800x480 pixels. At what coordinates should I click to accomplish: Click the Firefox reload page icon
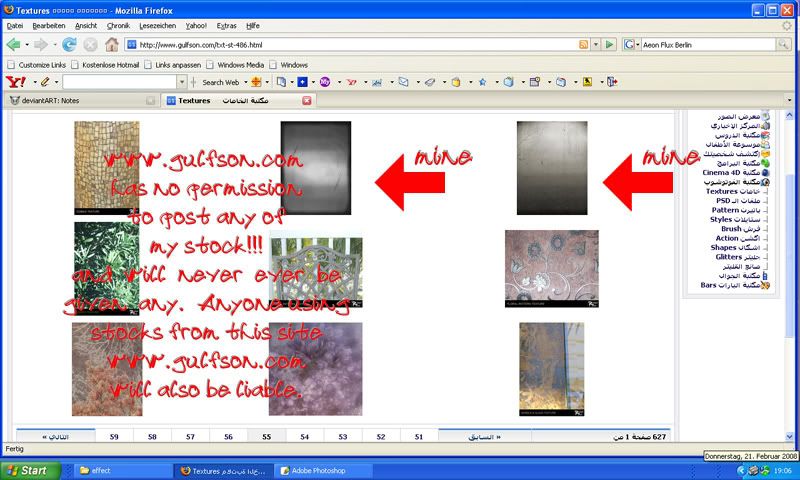(69, 44)
